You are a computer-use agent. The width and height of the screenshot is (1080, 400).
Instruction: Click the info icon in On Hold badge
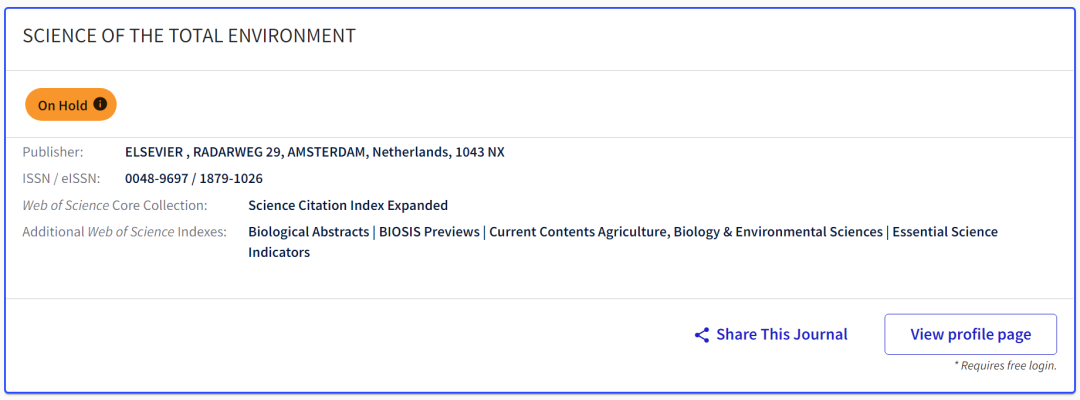(x=100, y=105)
